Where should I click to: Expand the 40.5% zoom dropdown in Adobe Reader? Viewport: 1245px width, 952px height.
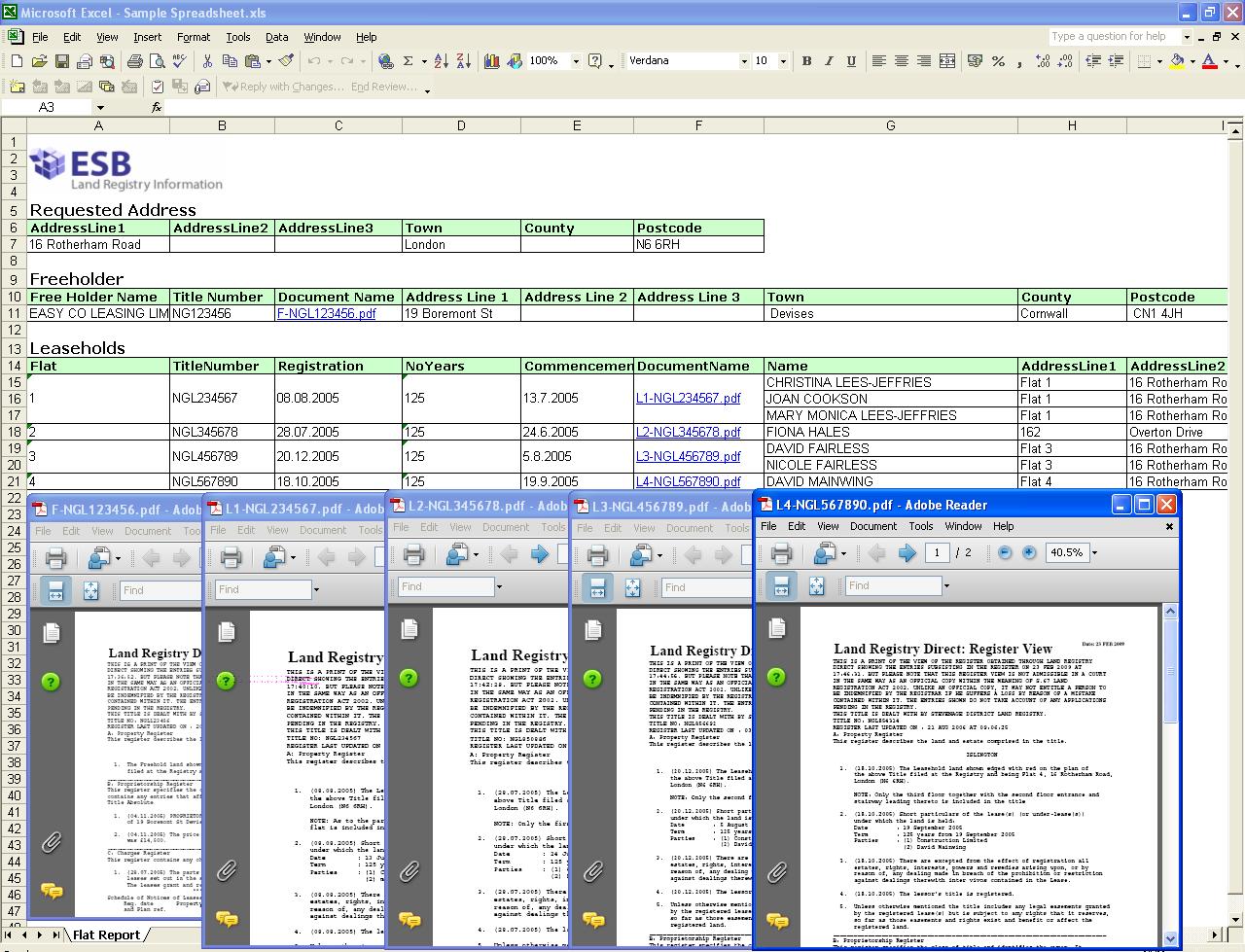[1094, 553]
